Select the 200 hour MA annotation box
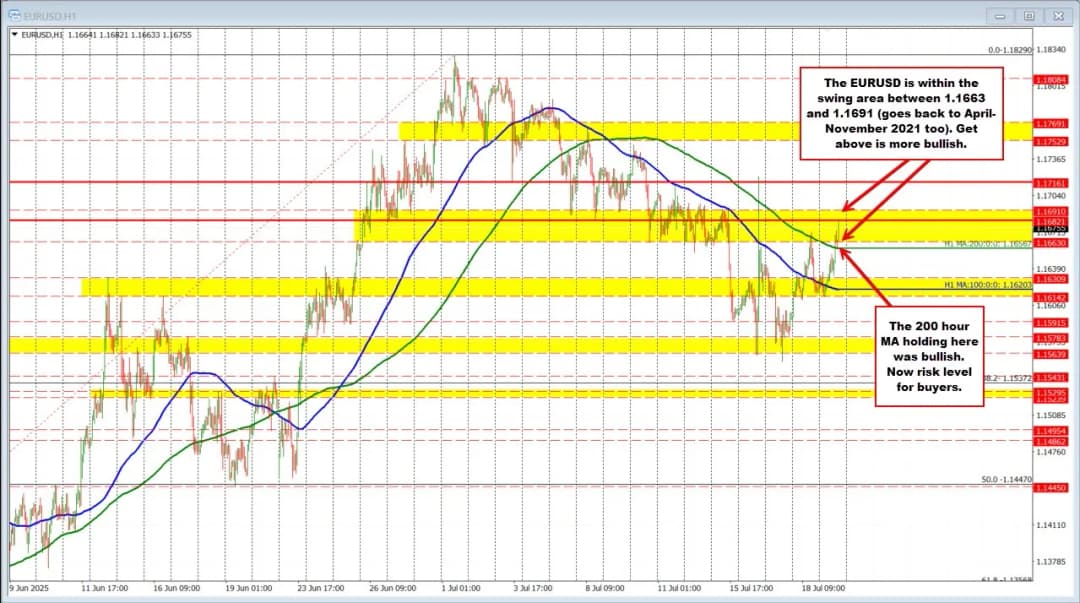 point(927,355)
